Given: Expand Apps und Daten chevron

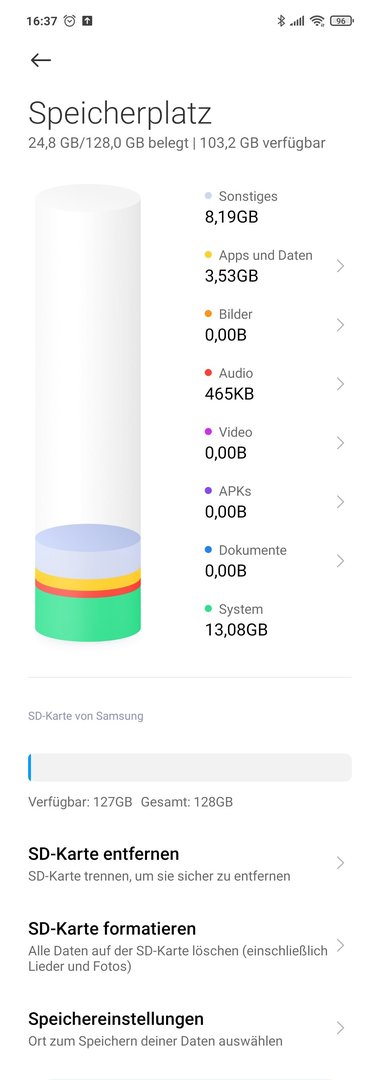Looking at the screenshot, I should [x=340, y=266].
